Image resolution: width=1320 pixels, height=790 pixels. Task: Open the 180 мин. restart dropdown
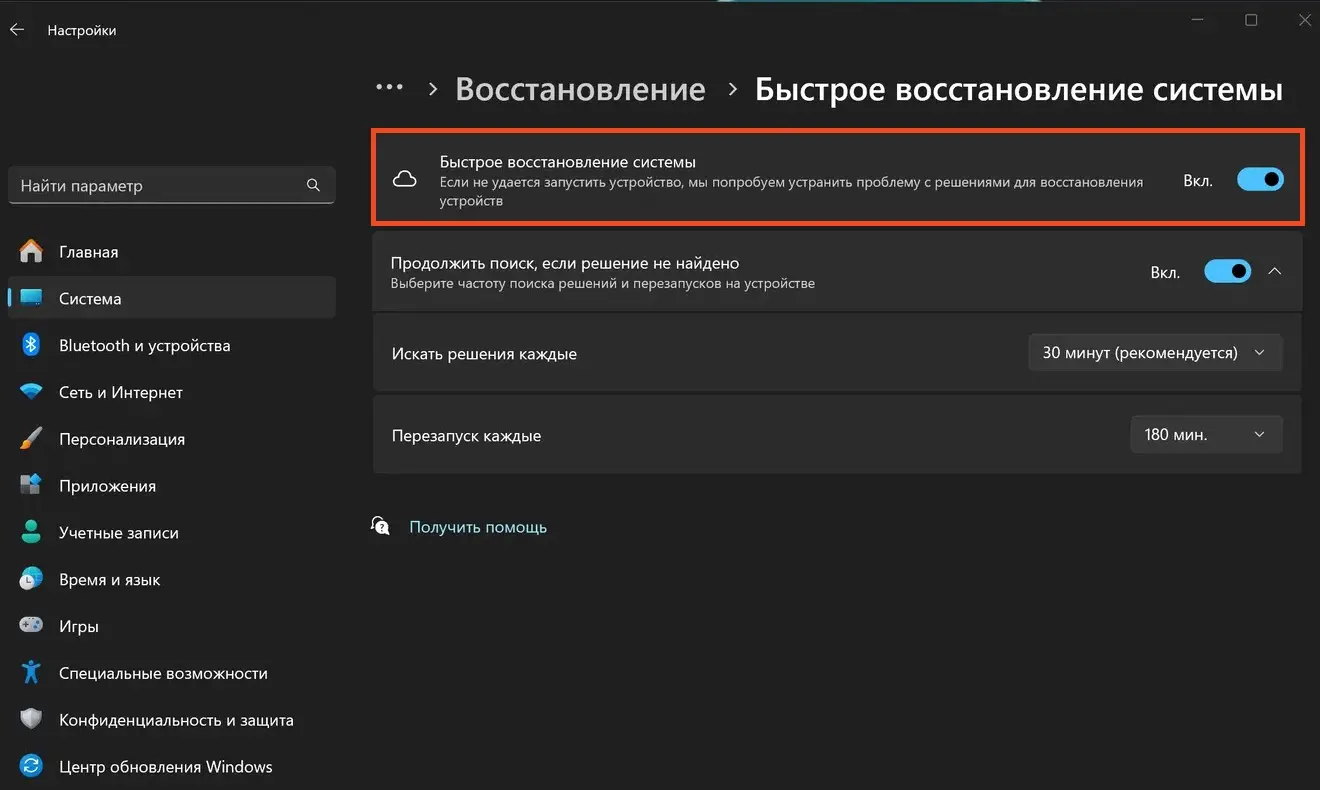(x=1206, y=435)
